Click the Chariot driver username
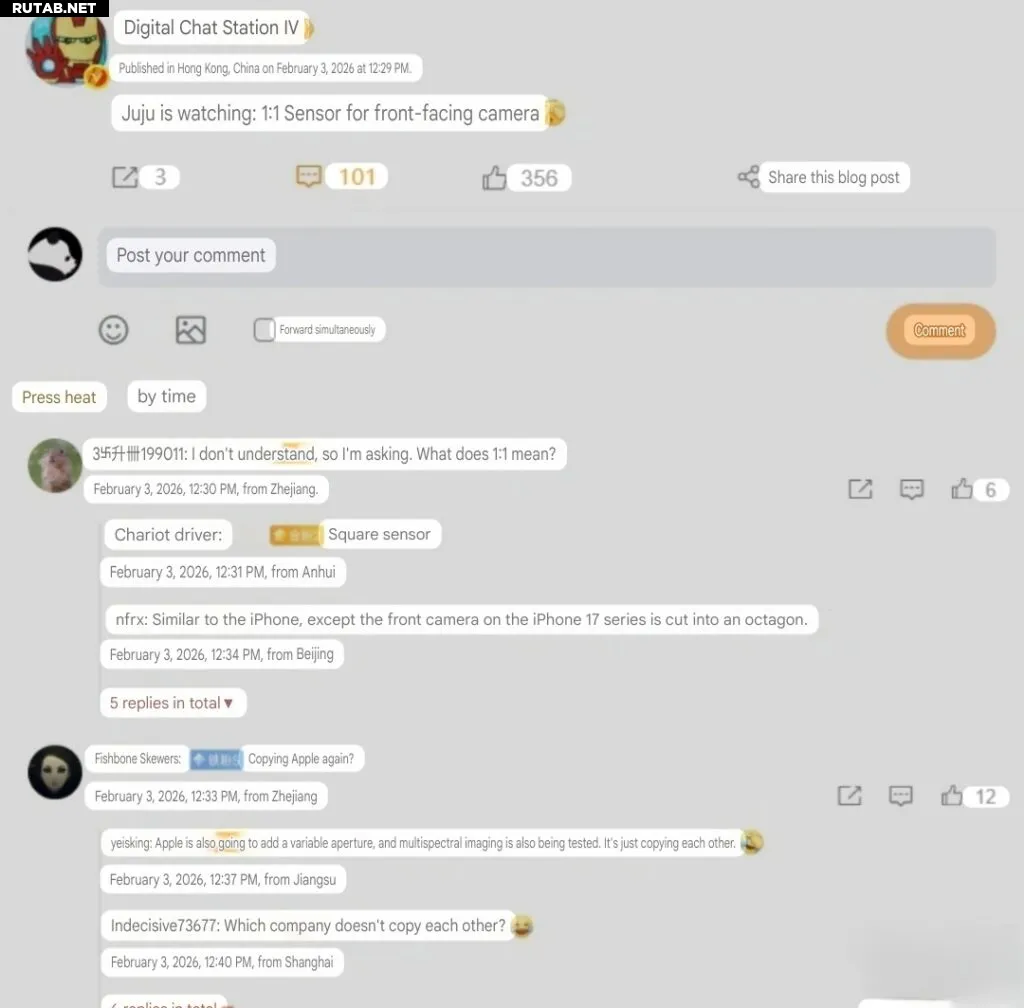 click(168, 535)
